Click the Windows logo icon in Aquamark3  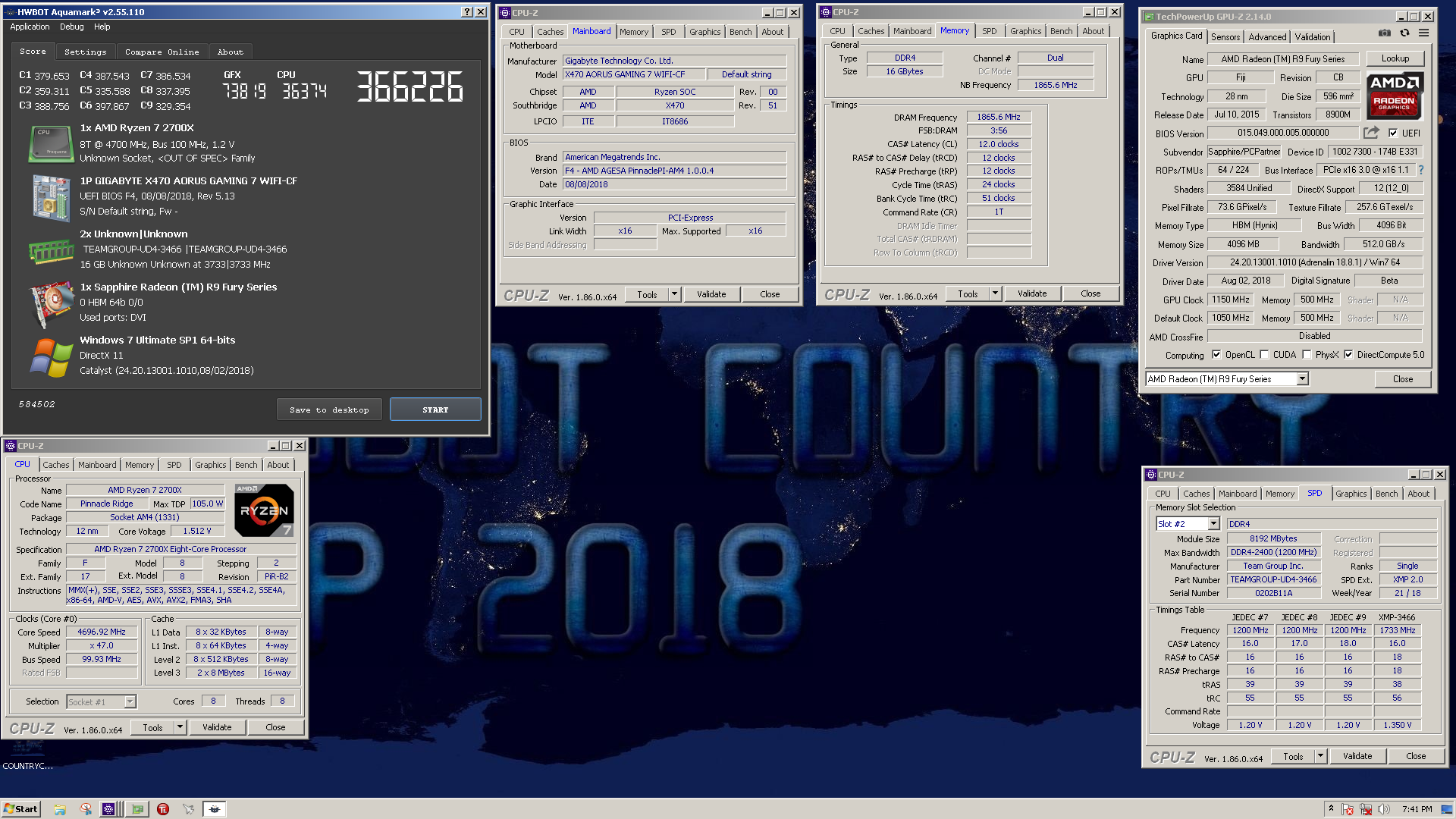click(50, 357)
